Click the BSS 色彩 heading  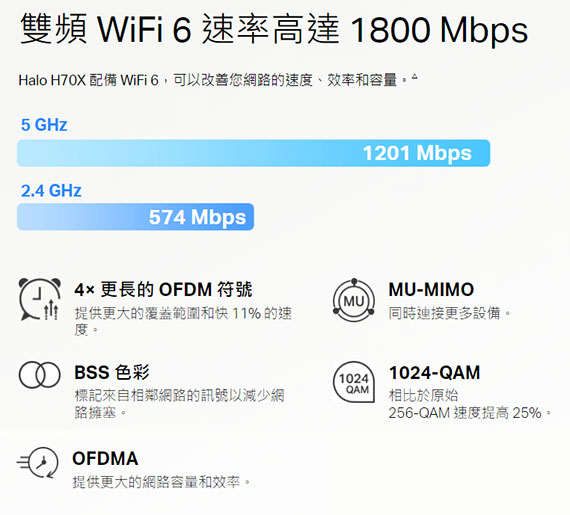click(x=112, y=372)
